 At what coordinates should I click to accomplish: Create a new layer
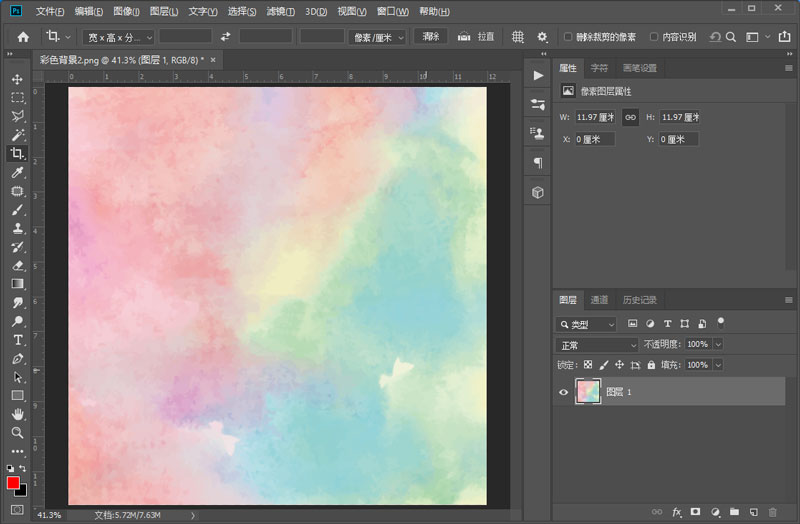[x=754, y=512]
